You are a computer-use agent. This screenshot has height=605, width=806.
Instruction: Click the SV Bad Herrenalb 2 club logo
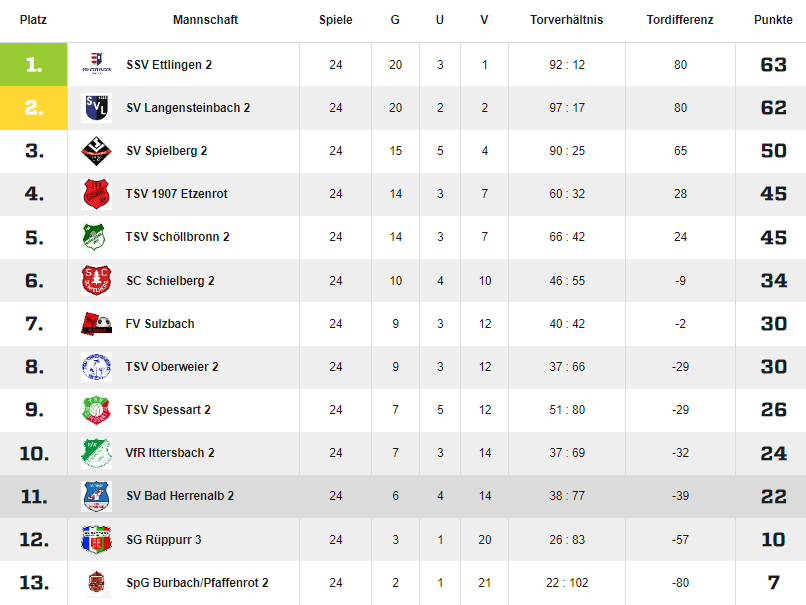point(96,496)
